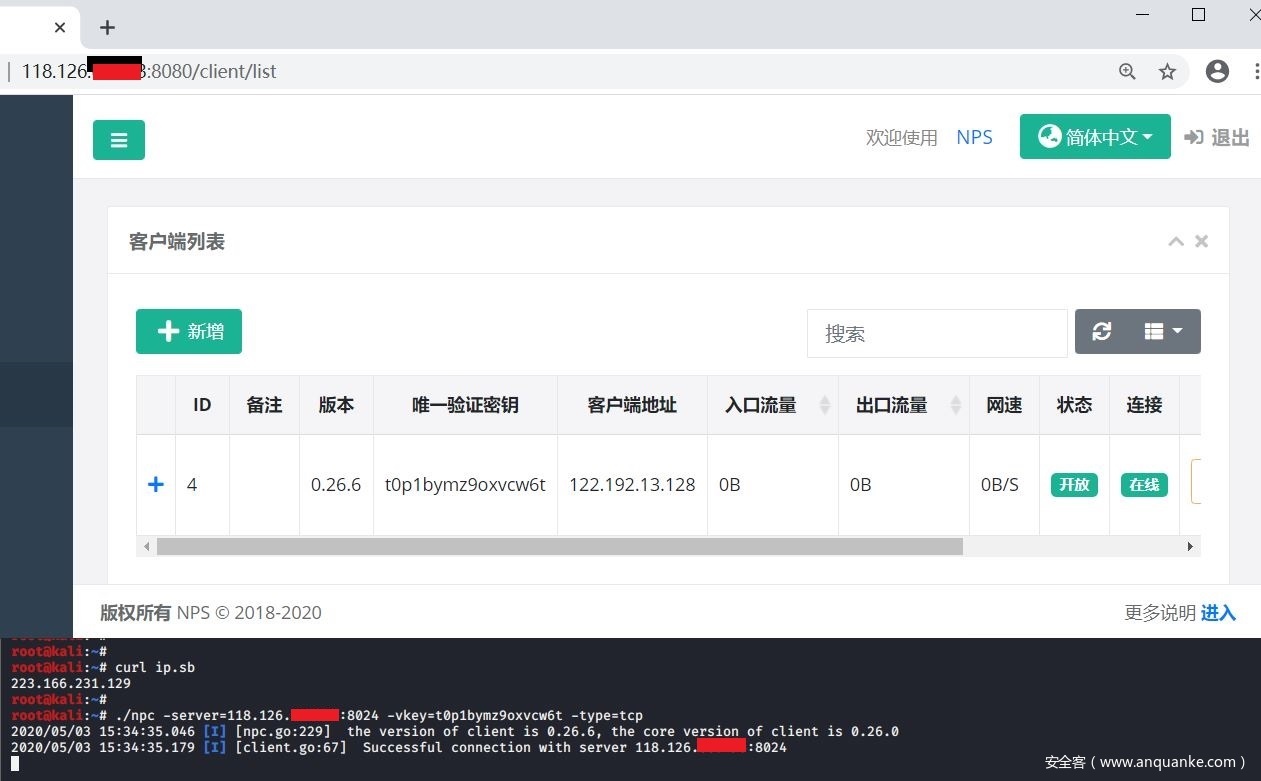
Task: Open a new browser tab
Action: point(108,27)
